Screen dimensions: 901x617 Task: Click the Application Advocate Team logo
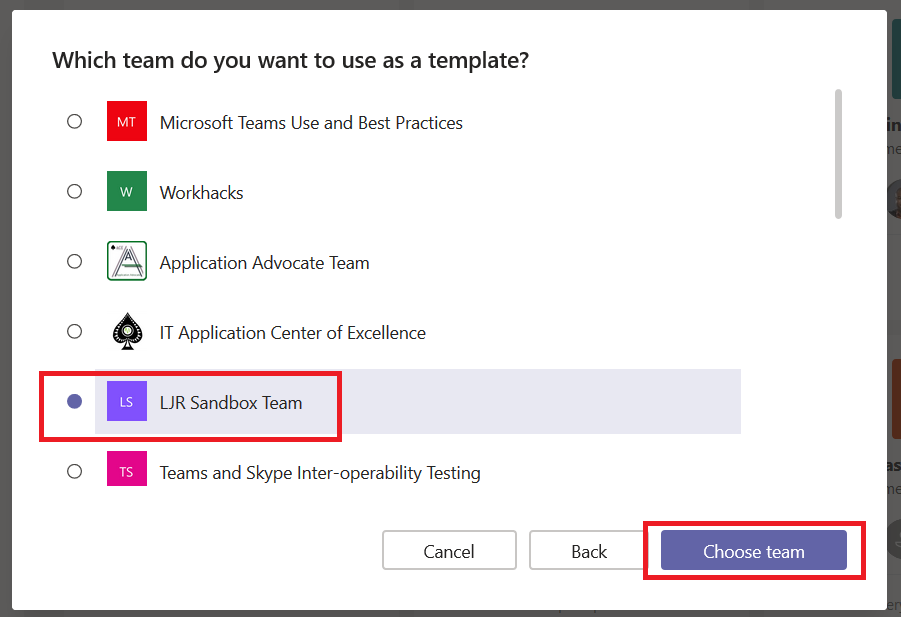coord(126,261)
